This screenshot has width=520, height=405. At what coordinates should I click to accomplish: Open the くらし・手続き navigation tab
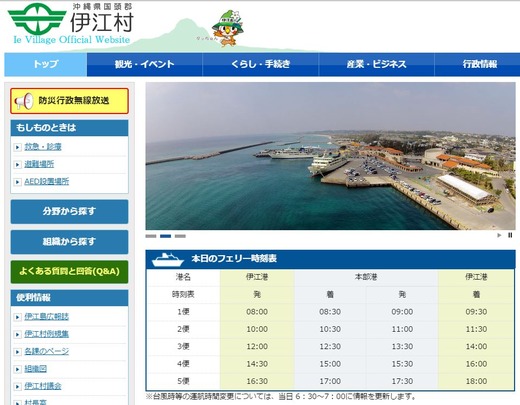(261, 64)
